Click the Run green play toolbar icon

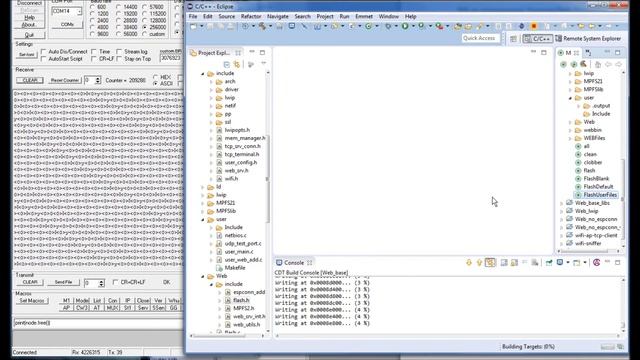click(x=405, y=26)
